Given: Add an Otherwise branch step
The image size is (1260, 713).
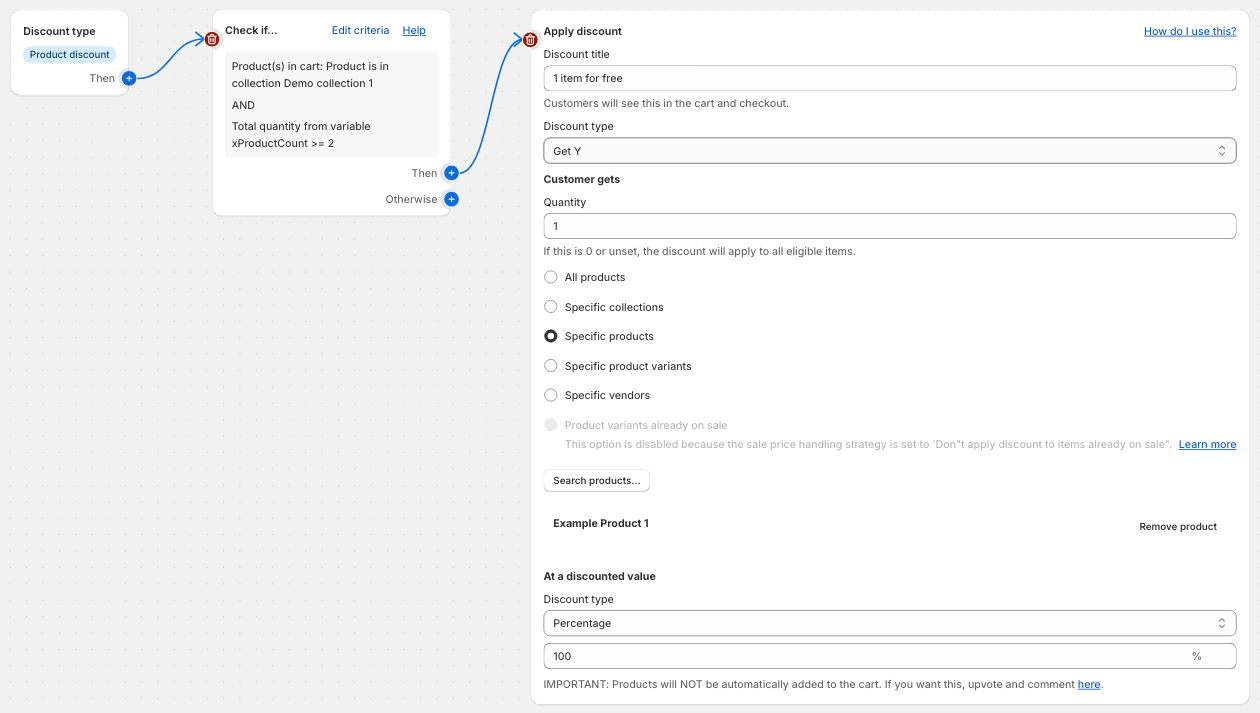Looking at the screenshot, I should (x=451, y=199).
